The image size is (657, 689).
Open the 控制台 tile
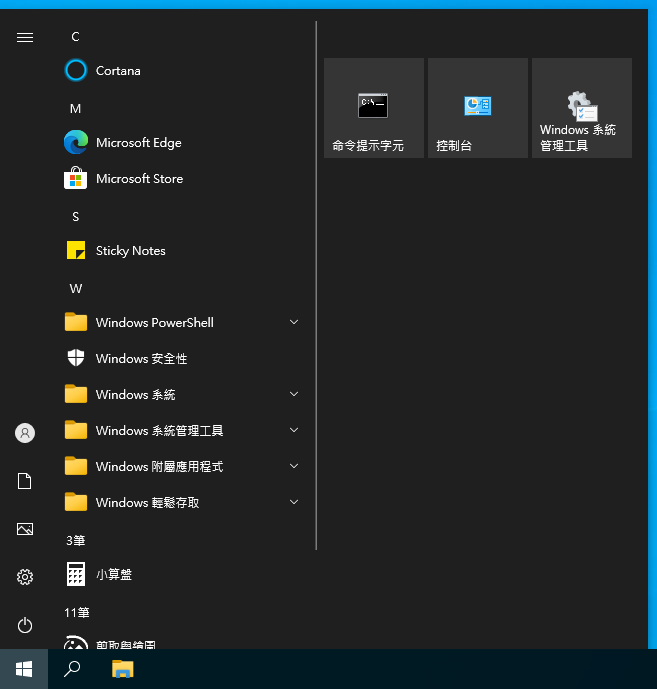[478, 108]
